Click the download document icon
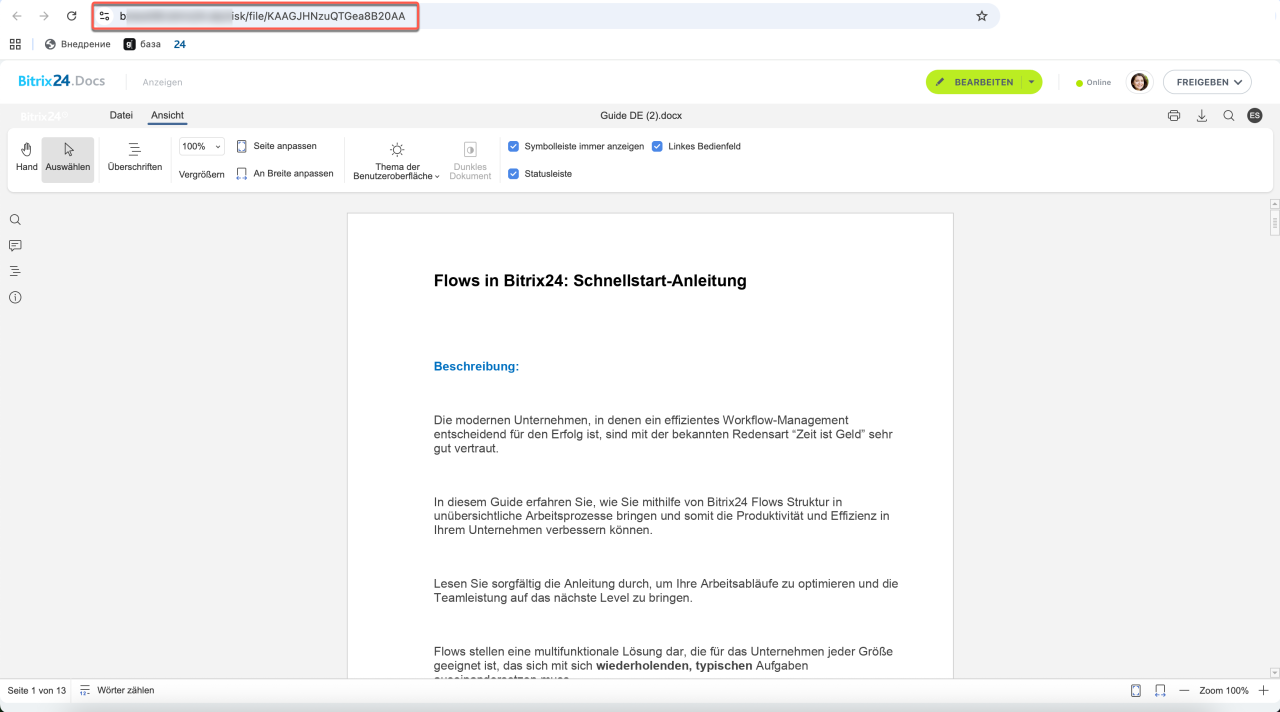This screenshot has width=1280, height=712. (1201, 116)
